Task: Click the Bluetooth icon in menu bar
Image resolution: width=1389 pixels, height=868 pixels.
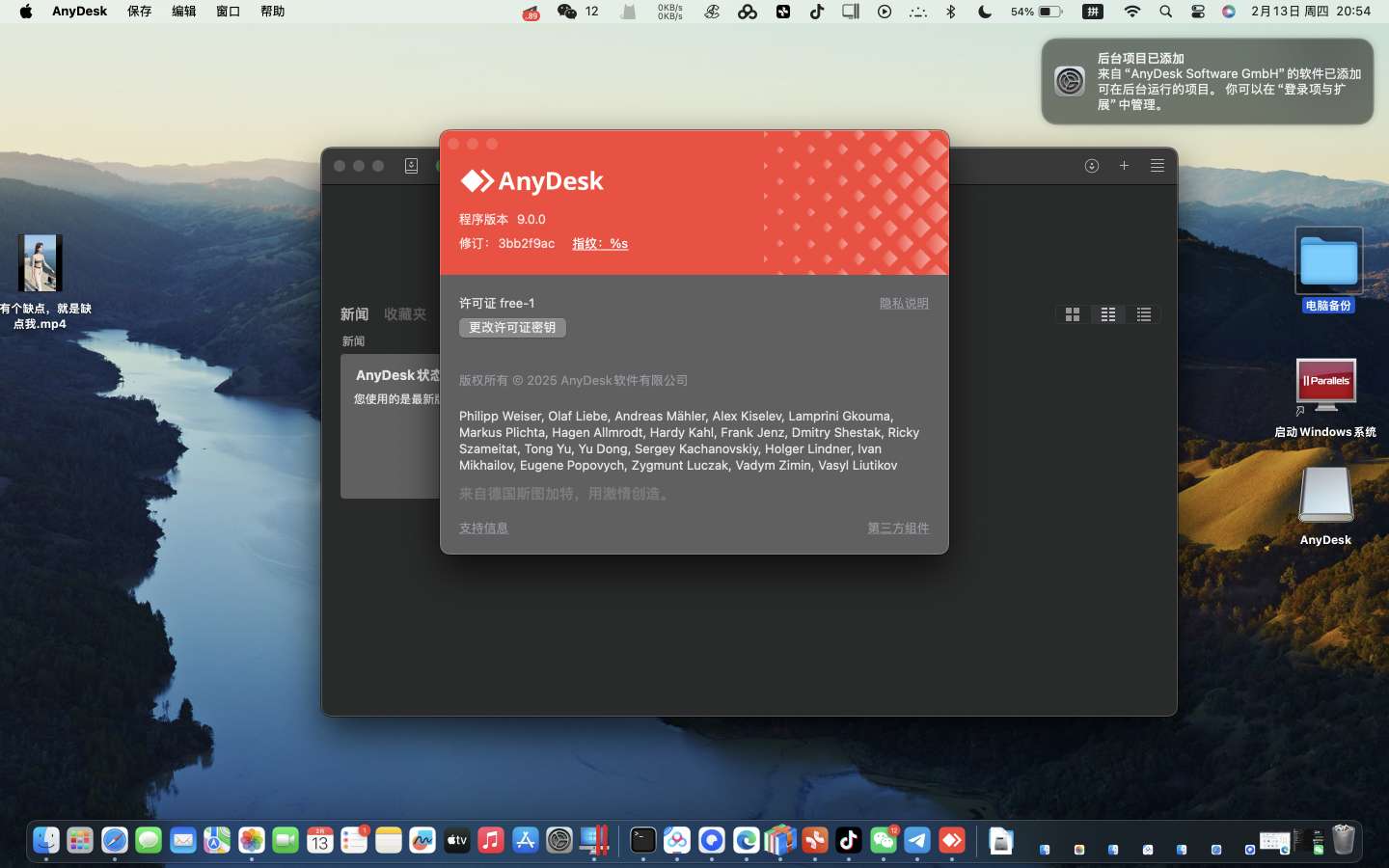Action: click(x=951, y=12)
